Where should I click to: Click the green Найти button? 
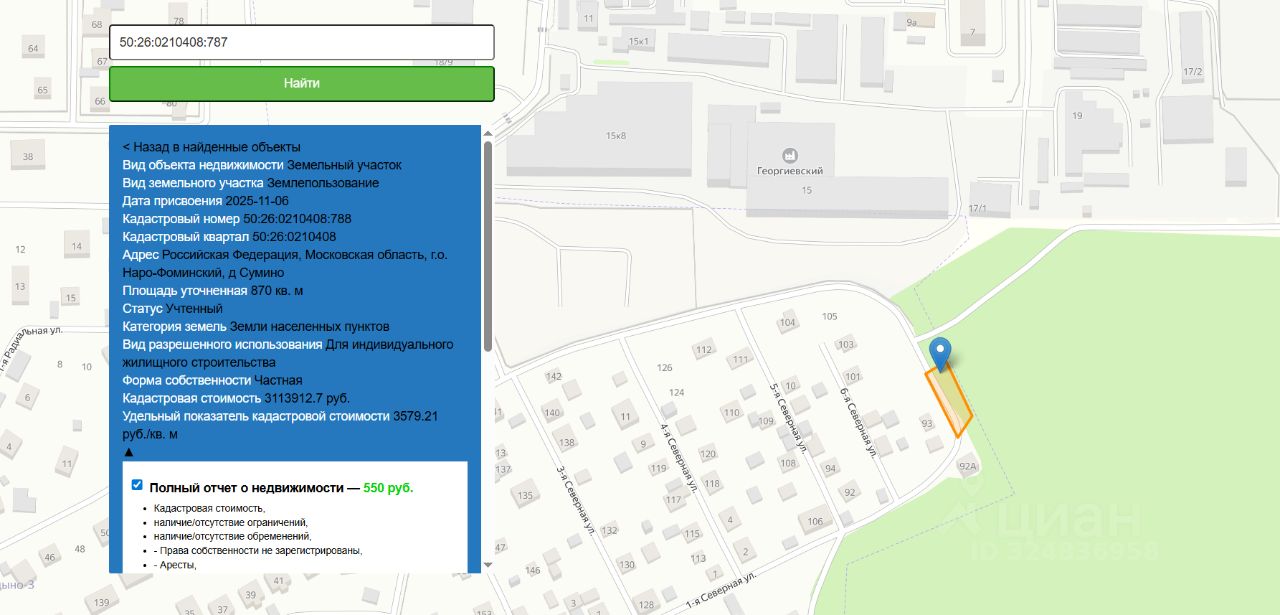[x=301, y=84]
